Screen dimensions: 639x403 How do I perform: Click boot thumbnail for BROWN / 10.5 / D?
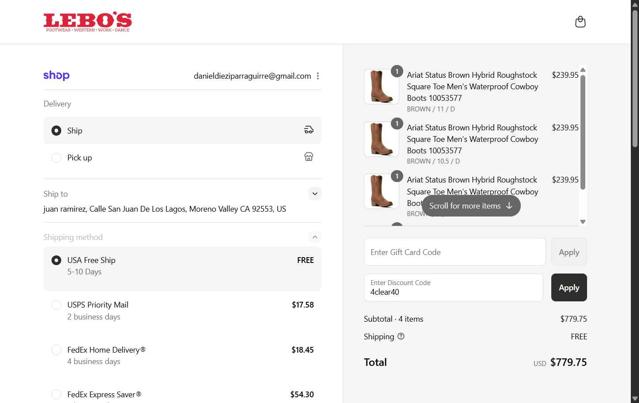coord(381,139)
